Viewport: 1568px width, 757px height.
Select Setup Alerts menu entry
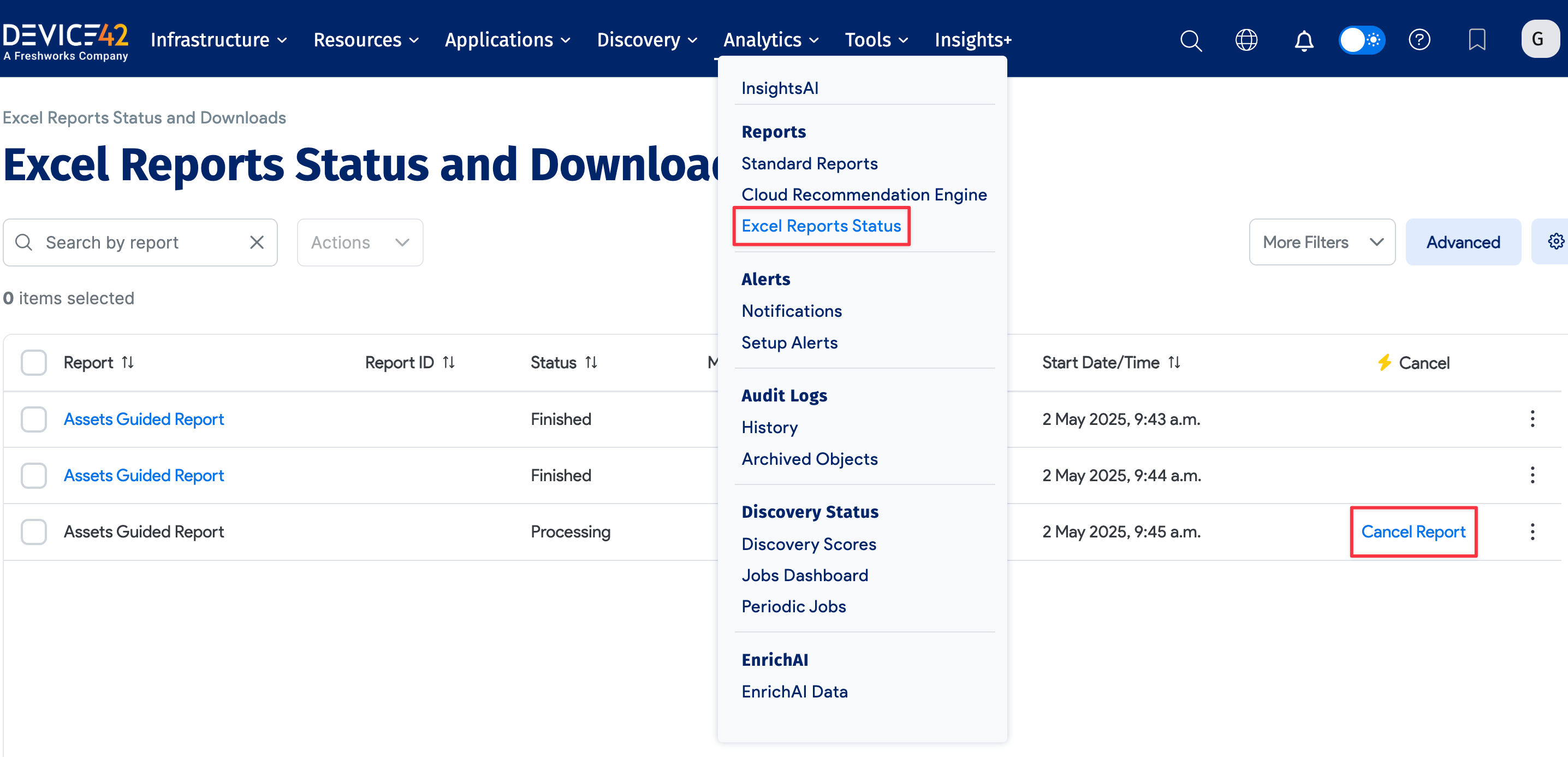coord(789,343)
